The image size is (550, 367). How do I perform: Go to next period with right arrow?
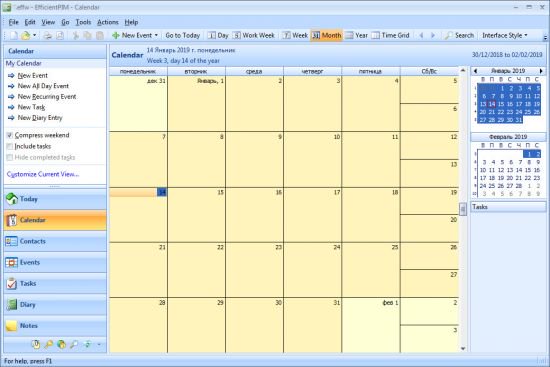click(433, 35)
